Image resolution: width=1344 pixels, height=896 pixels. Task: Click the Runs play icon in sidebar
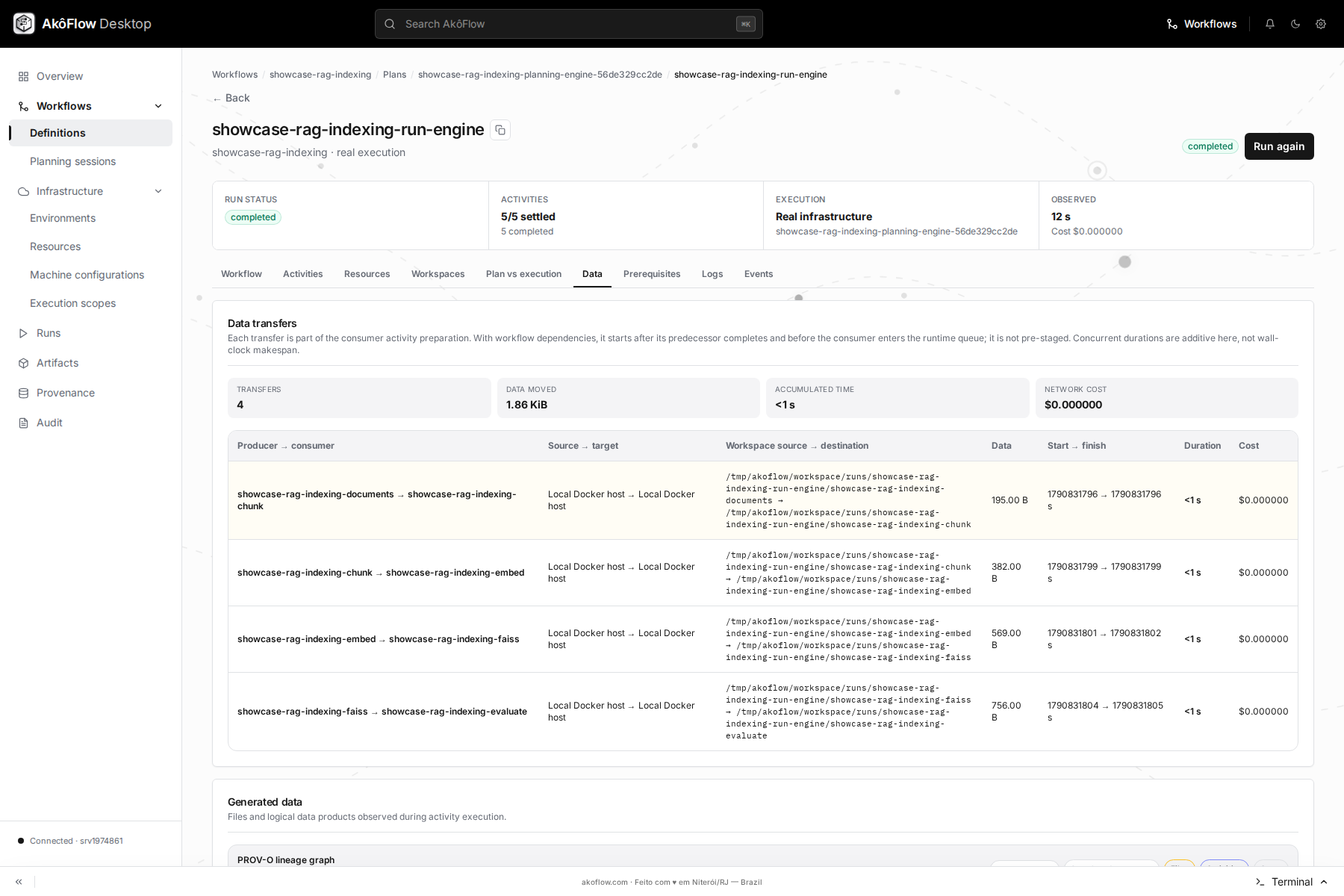pyautogui.click(x=23, y=333)
